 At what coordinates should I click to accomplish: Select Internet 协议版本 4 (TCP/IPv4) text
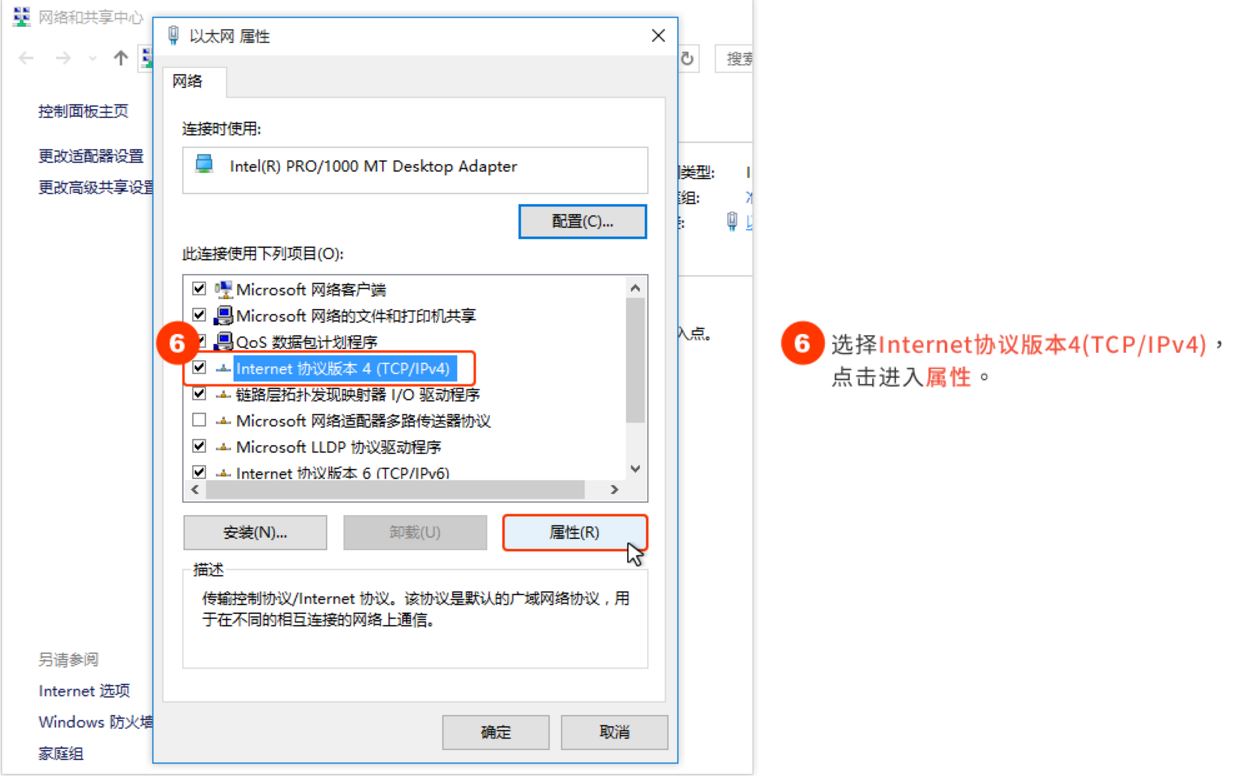342,368
